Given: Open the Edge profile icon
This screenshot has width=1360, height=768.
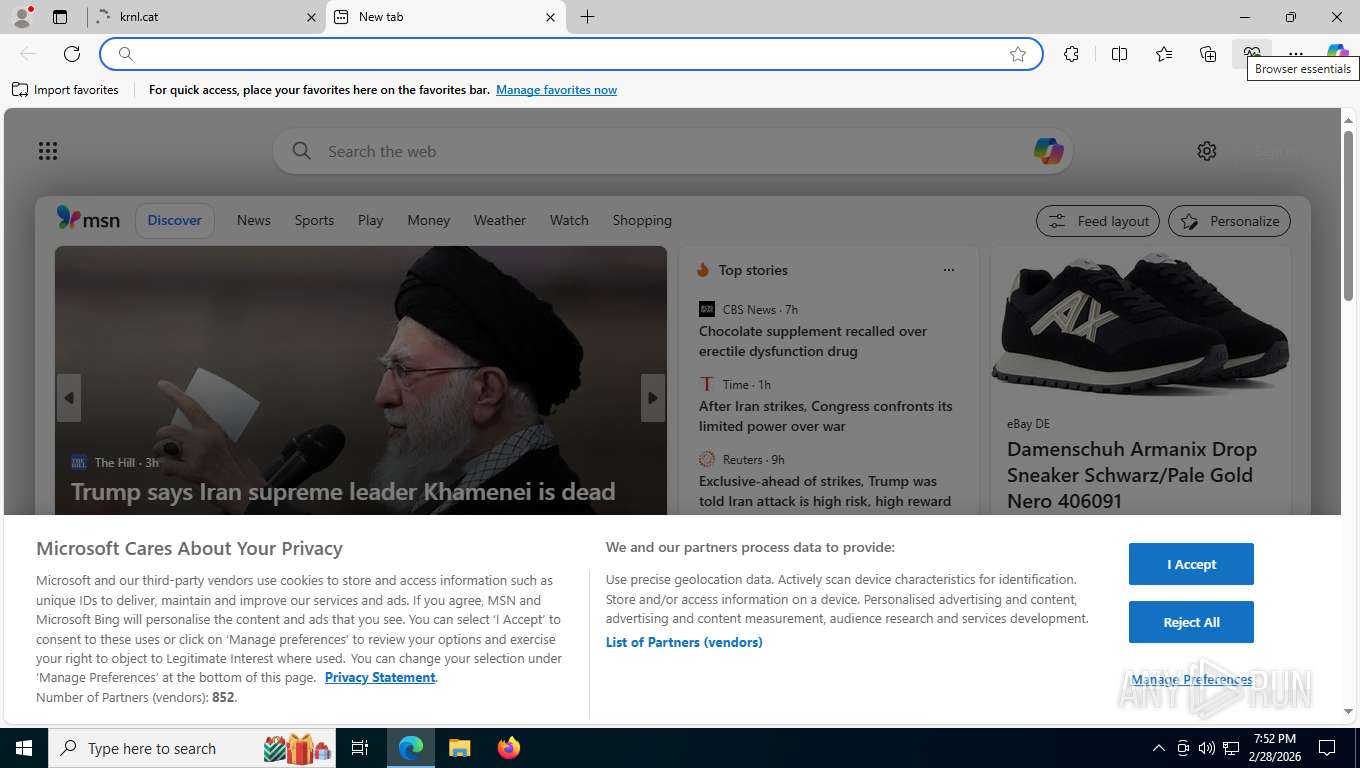Looking at the screenshot, I should 21,17.
